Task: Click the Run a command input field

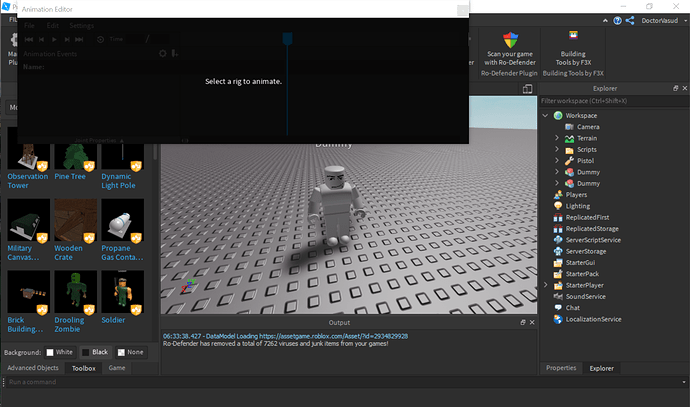Action: (x=343, y=382)
